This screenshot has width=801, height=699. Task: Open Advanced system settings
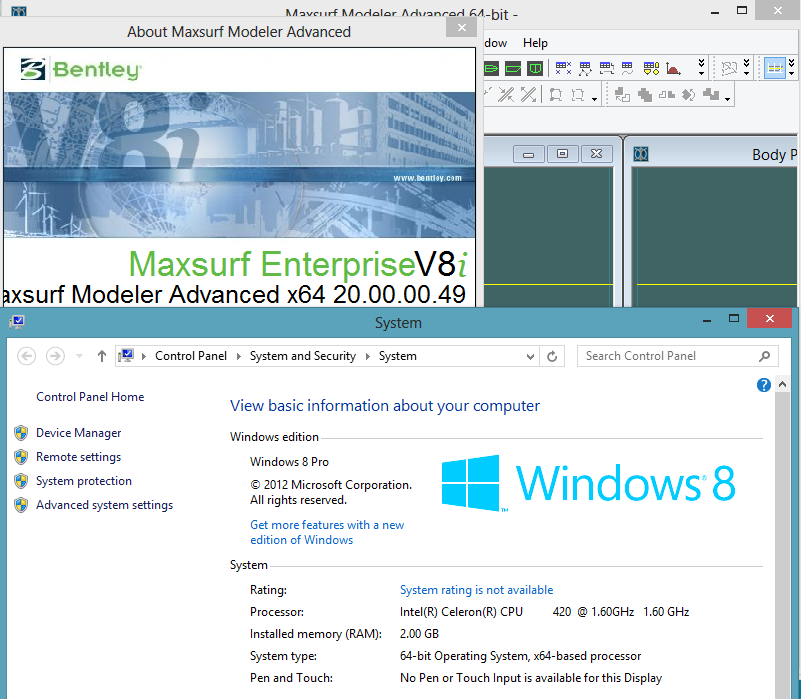(104, 505)
